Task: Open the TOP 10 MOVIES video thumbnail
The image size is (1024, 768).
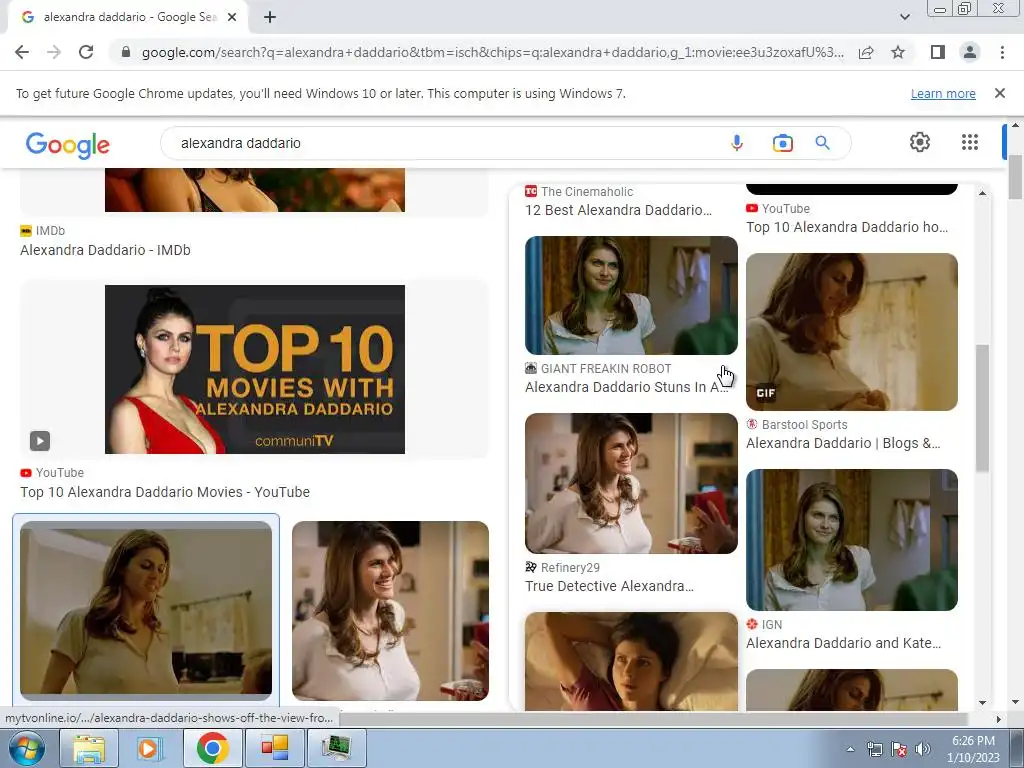Action: pyautogui.click(x=255, y=369)
